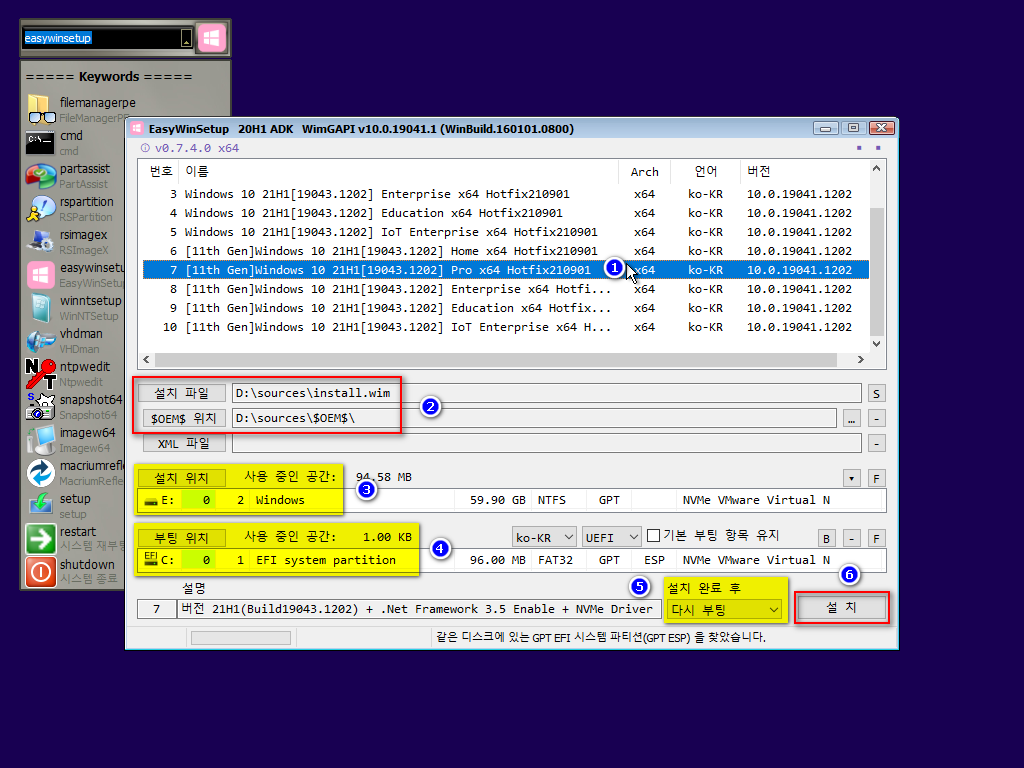Click the $OEM$ path field D:\sources\$OEM$\
The height and width of the screenshot is (768, 1024).
pos(534,419)
